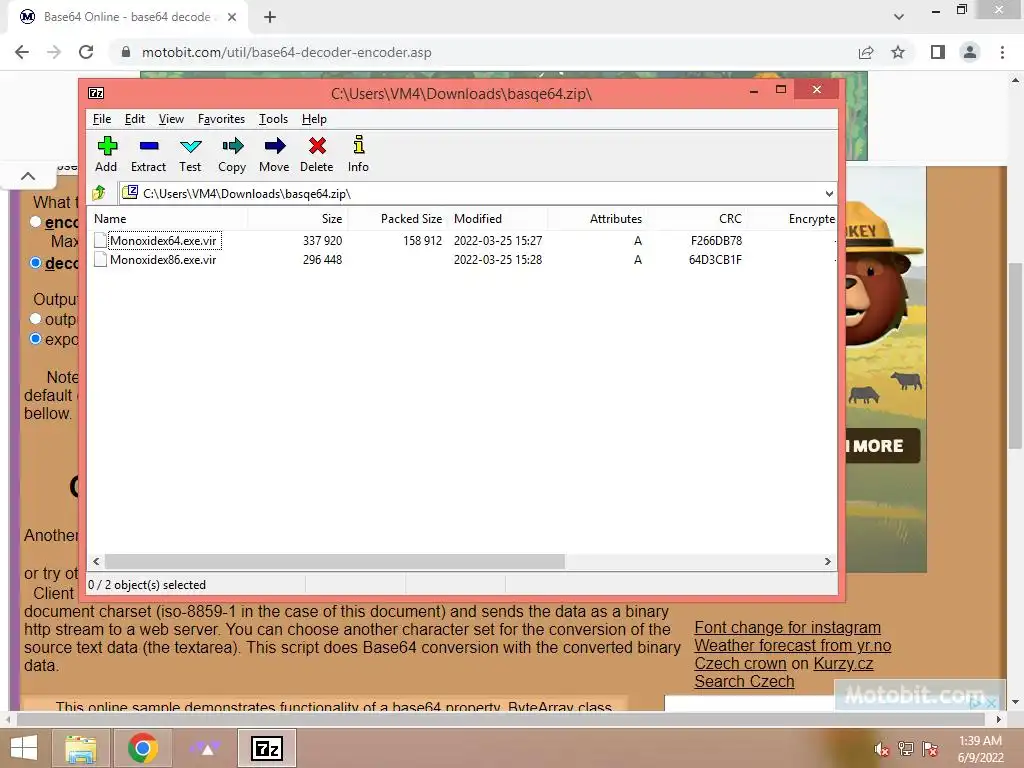The height and width of the screenshot is (768, 1024).
Task: Select the output to textbox radio button
Action: [36, 319]
